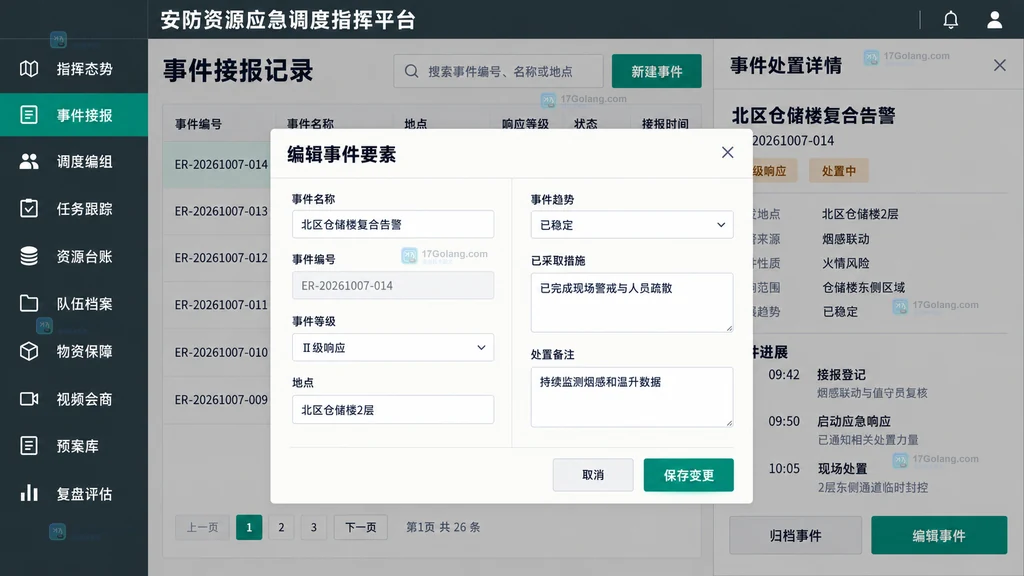Click the 队伍档案 folder icon
This screenshot has height=576, width=1024.
[x=29, y=303]
